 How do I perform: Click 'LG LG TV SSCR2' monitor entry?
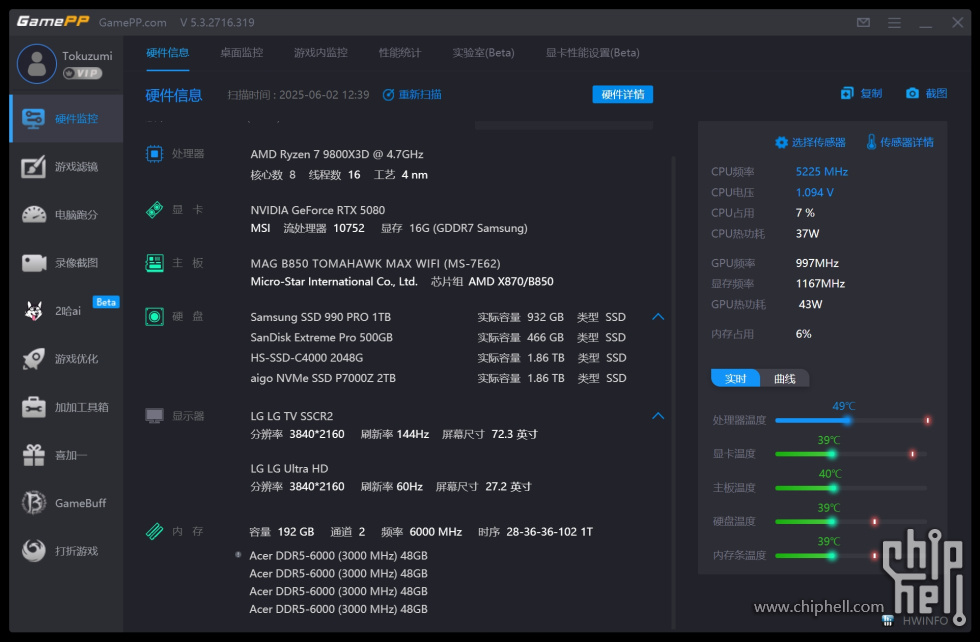pos(292,416)
